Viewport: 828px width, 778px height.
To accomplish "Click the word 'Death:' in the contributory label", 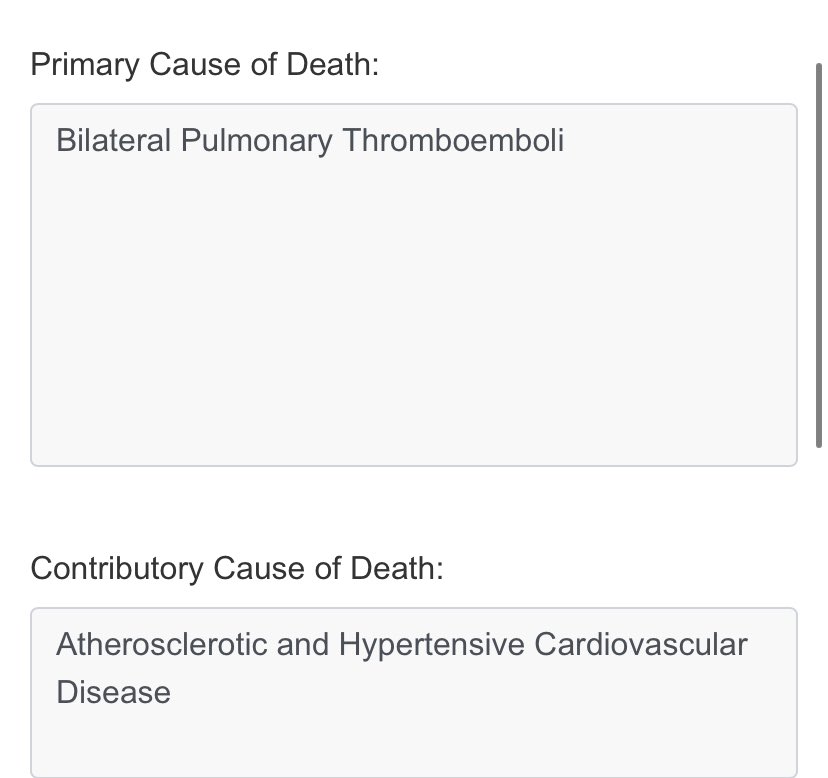I will pos(397,568).
